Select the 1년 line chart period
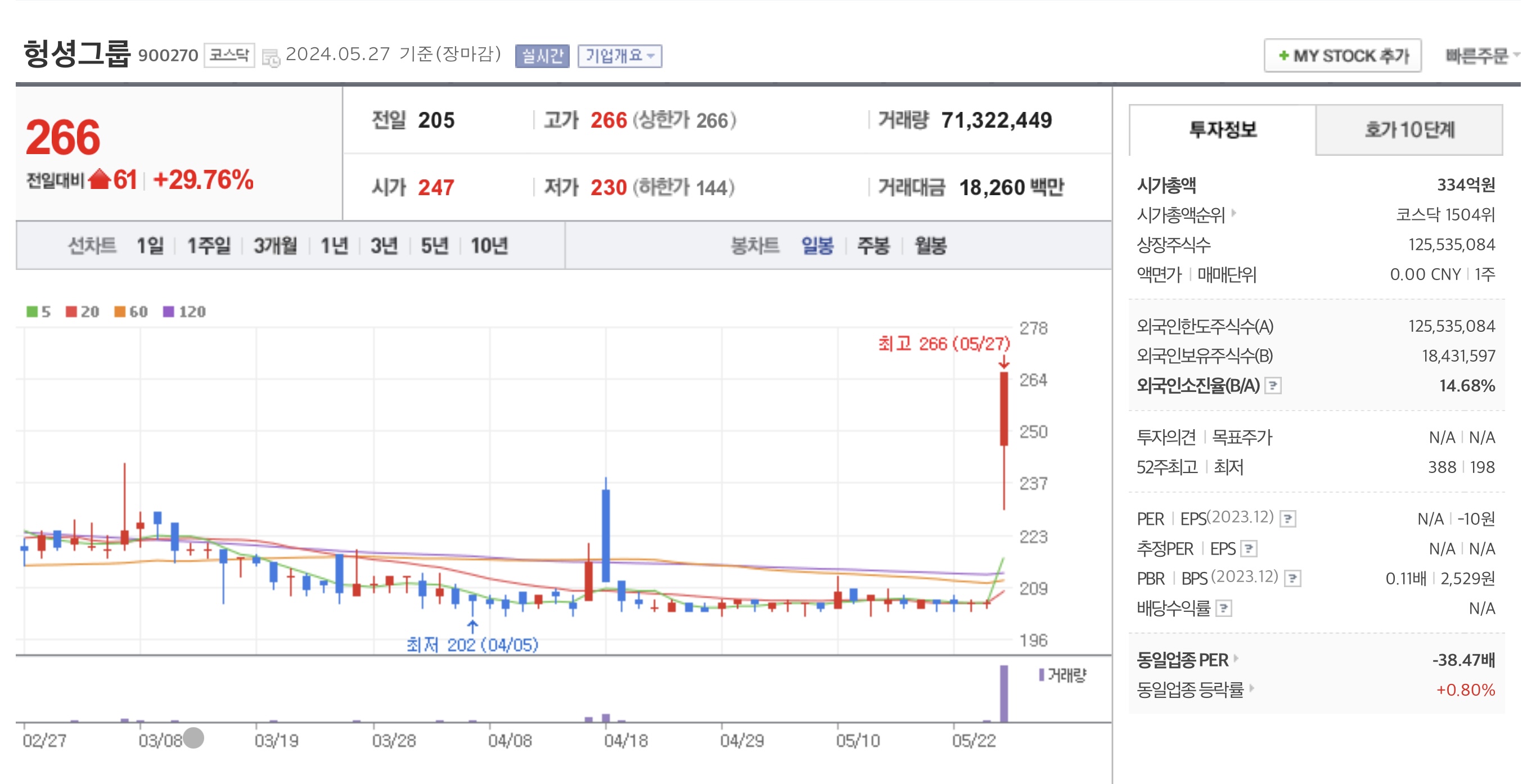Image resolution: width=1536 pixels, height=784 pixels. click(335, 246)
